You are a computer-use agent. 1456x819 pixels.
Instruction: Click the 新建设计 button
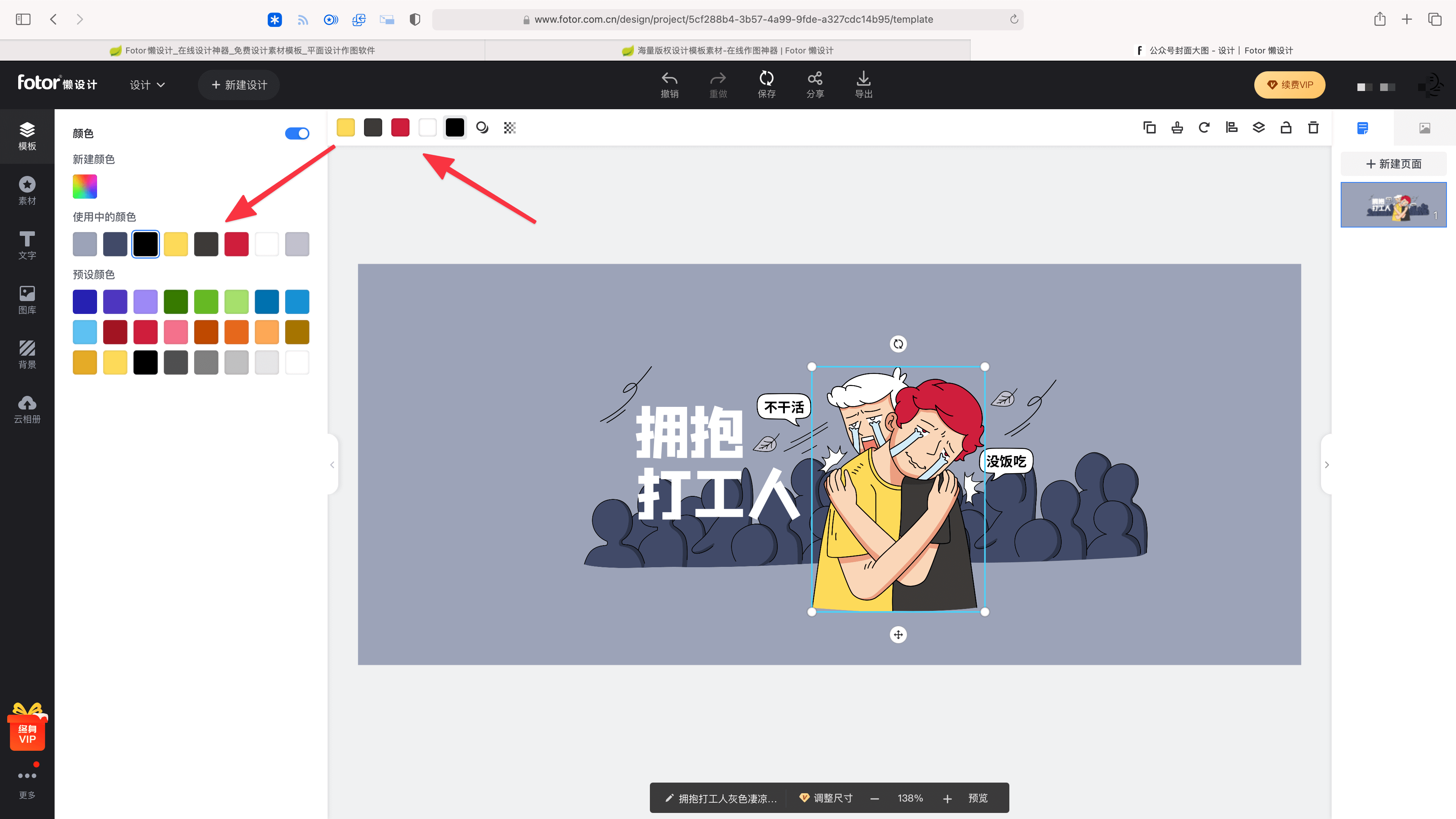[x=238, y=85]
